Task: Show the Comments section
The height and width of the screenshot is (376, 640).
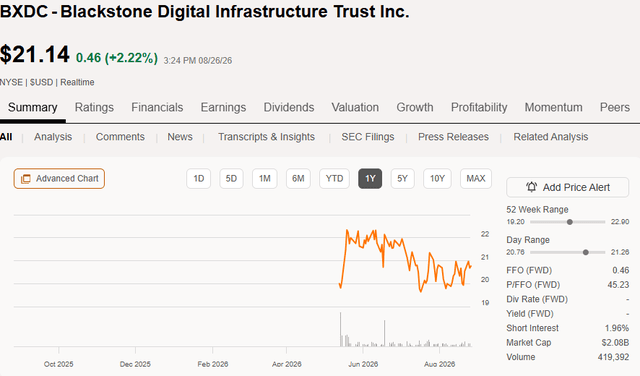Action: 120,137
